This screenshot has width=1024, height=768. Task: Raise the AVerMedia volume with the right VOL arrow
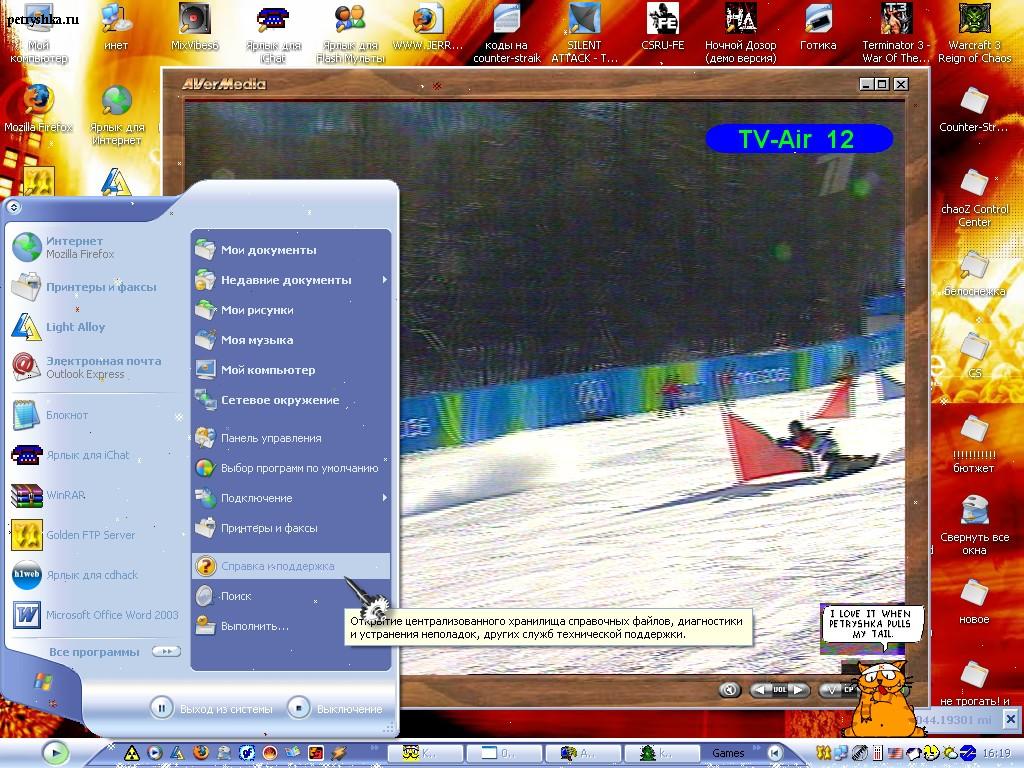799,689
